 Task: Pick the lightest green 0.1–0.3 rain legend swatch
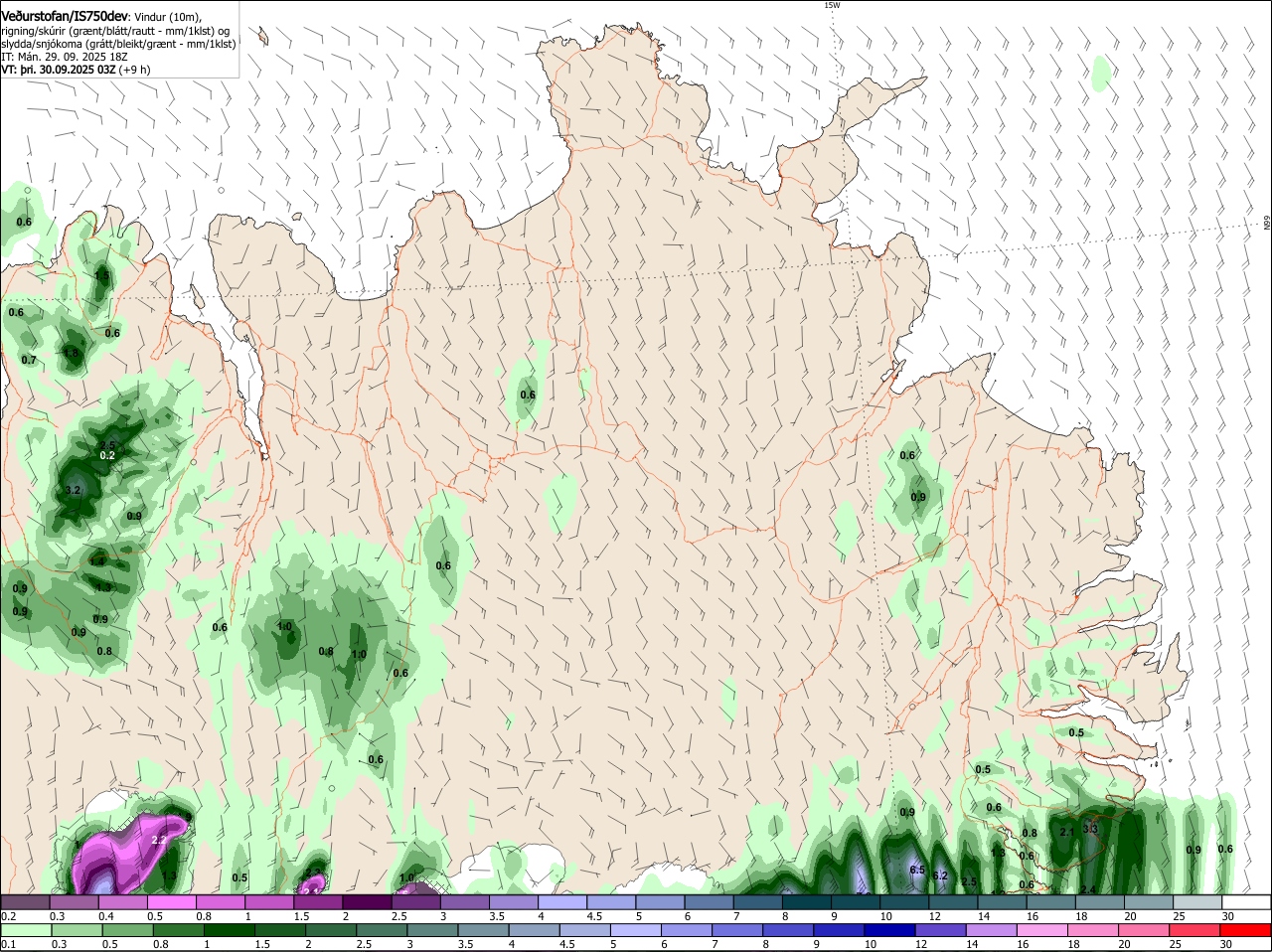coord(27,930)
